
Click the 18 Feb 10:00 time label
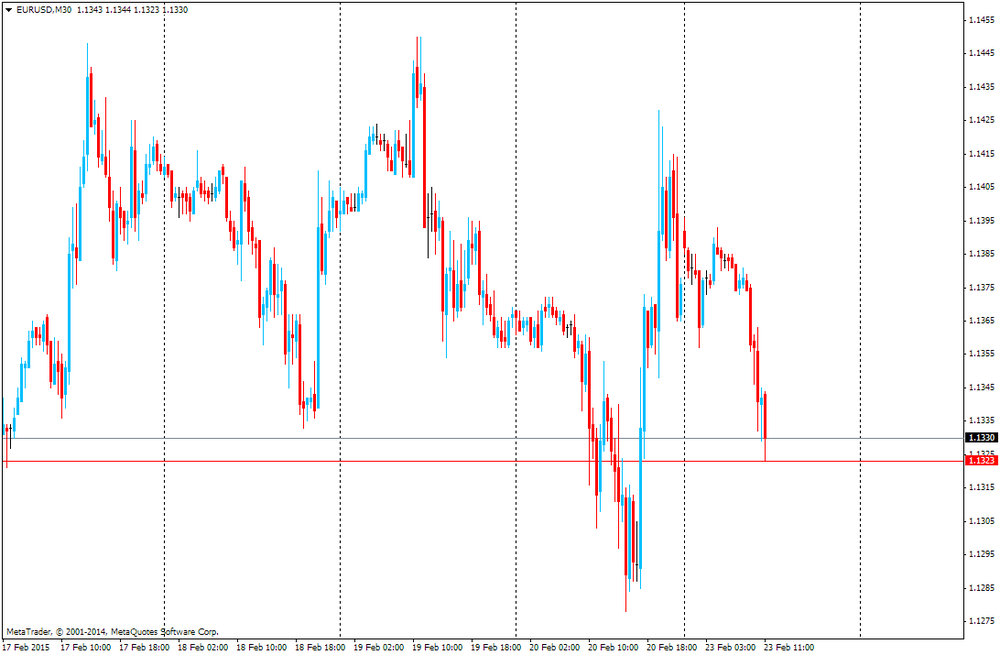[x=261, y=647]
